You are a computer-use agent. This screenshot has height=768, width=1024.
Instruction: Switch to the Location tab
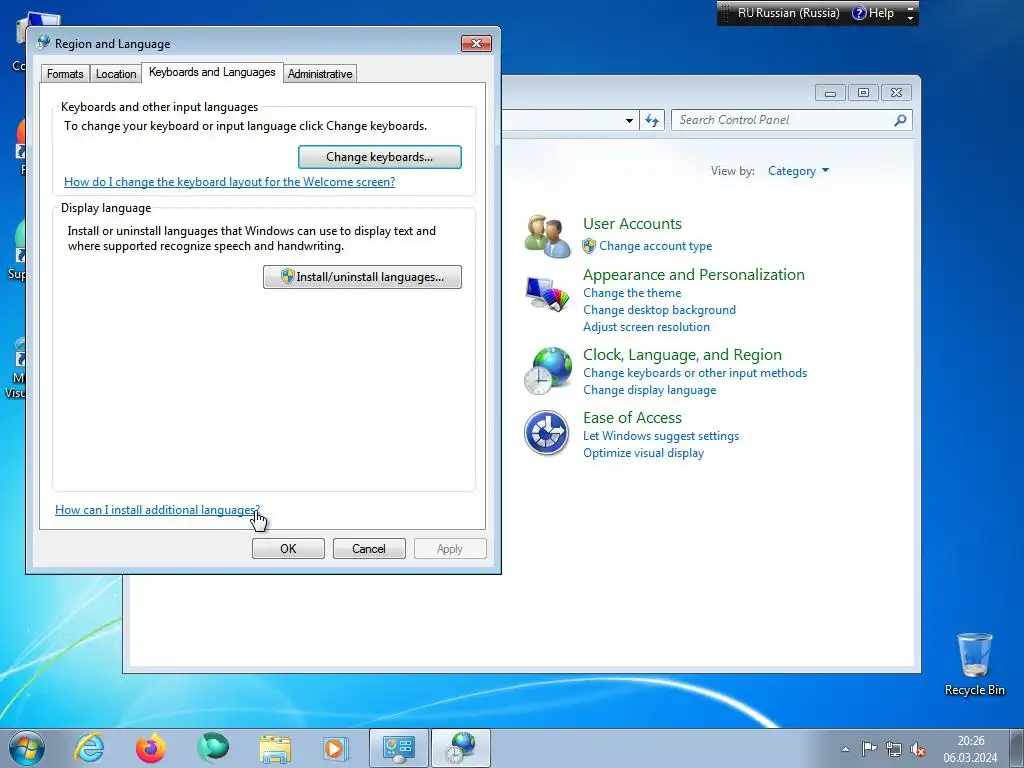pos(116,74)
